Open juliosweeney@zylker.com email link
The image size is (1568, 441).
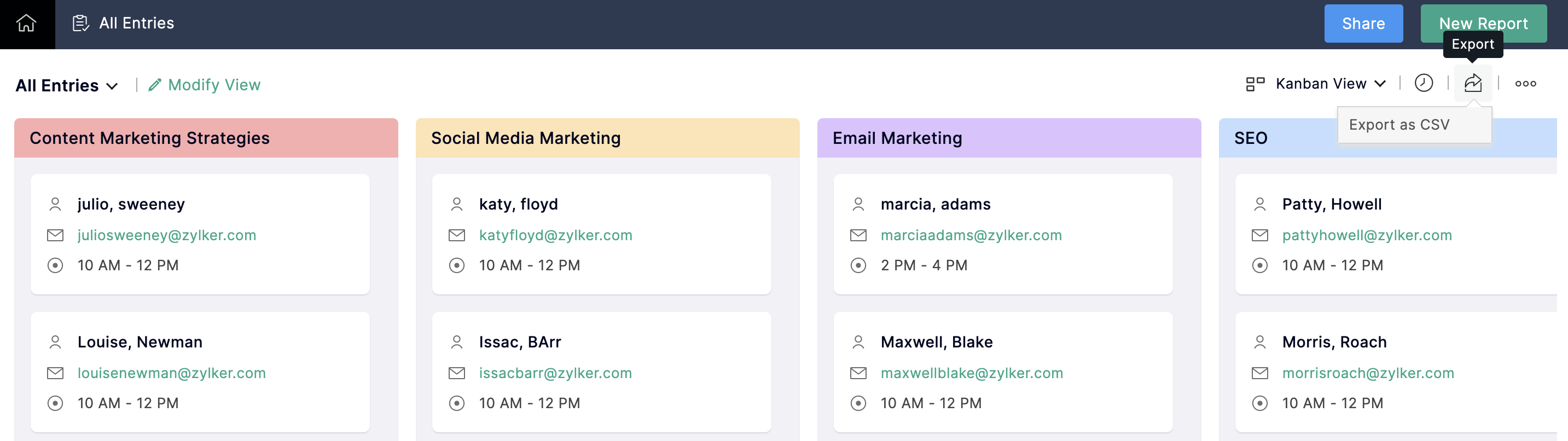pyautogui.click(x=167, y=235)
